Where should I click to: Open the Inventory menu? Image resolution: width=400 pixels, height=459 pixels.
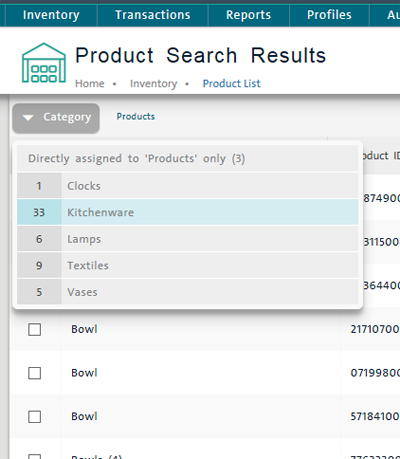coord(51,15)
